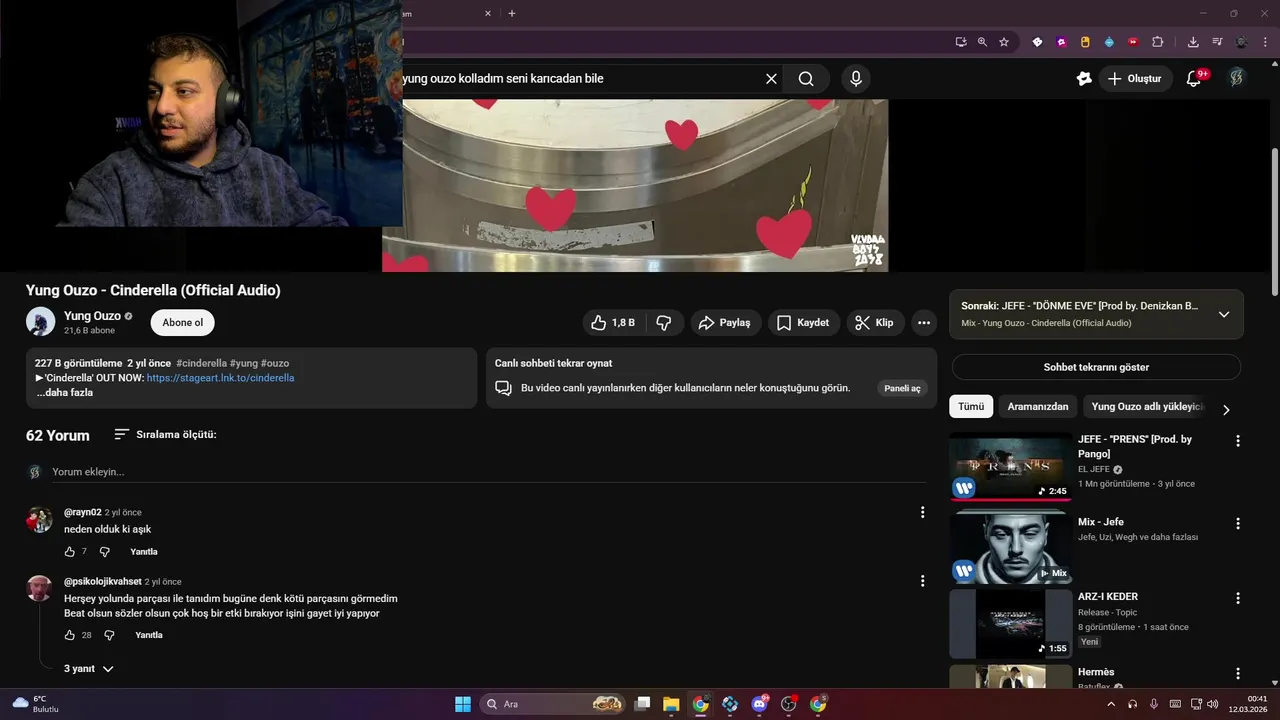1280x720 pixels.
Task: Open Discord from taskbar
Action: click(759, 704)
